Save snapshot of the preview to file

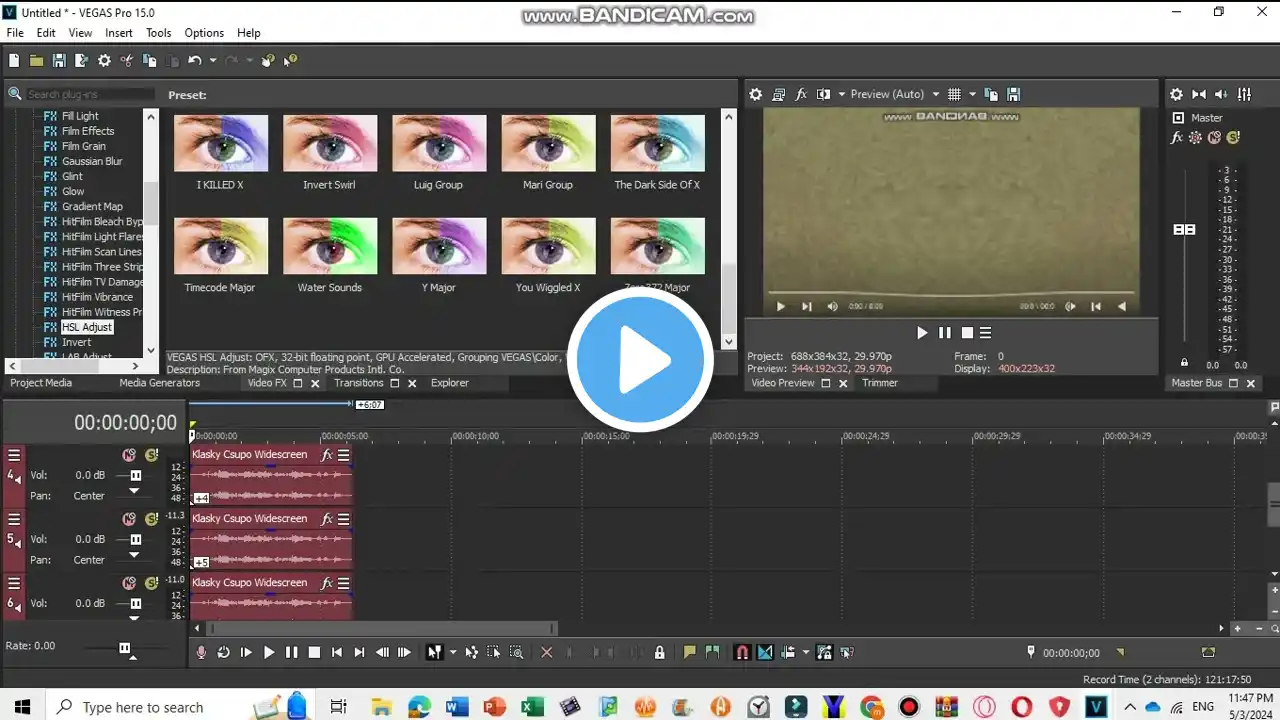tap(1013, 94)
